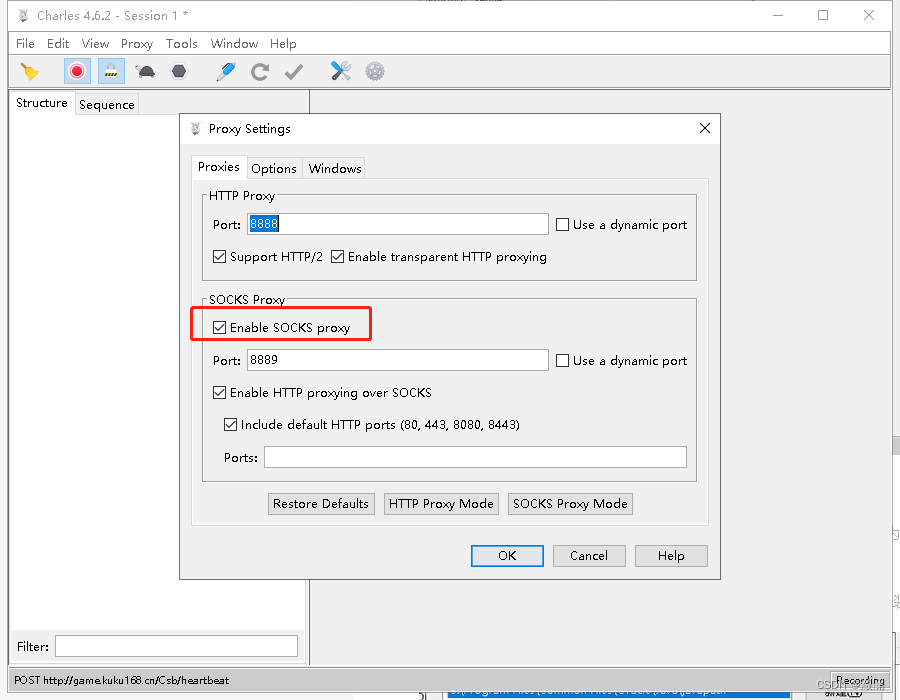Click SOCKS Proxy Mode button
The image size is (900, 700).
(x=570, y=504)
